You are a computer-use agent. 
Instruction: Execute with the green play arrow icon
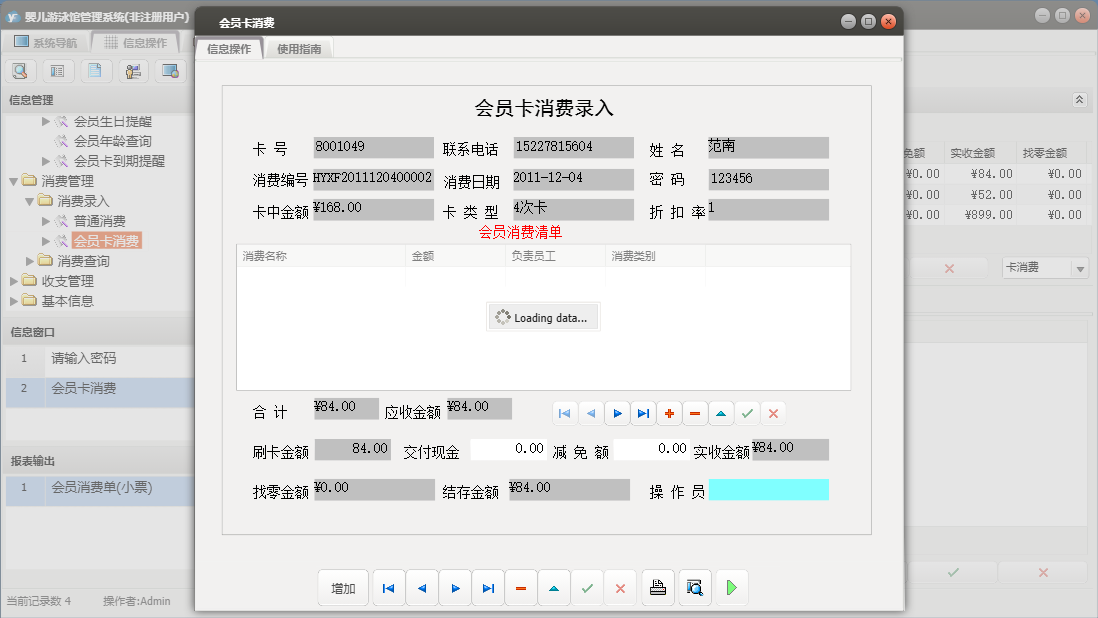pyautogui.click(x=731, y=588)
